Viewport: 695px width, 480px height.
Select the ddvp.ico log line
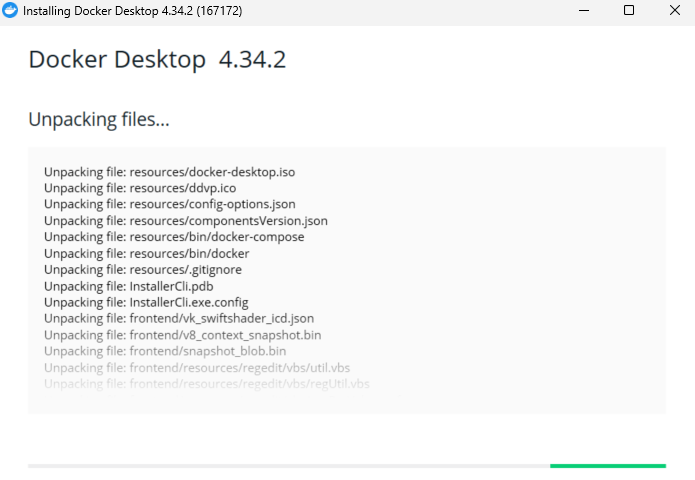(140, 188)
